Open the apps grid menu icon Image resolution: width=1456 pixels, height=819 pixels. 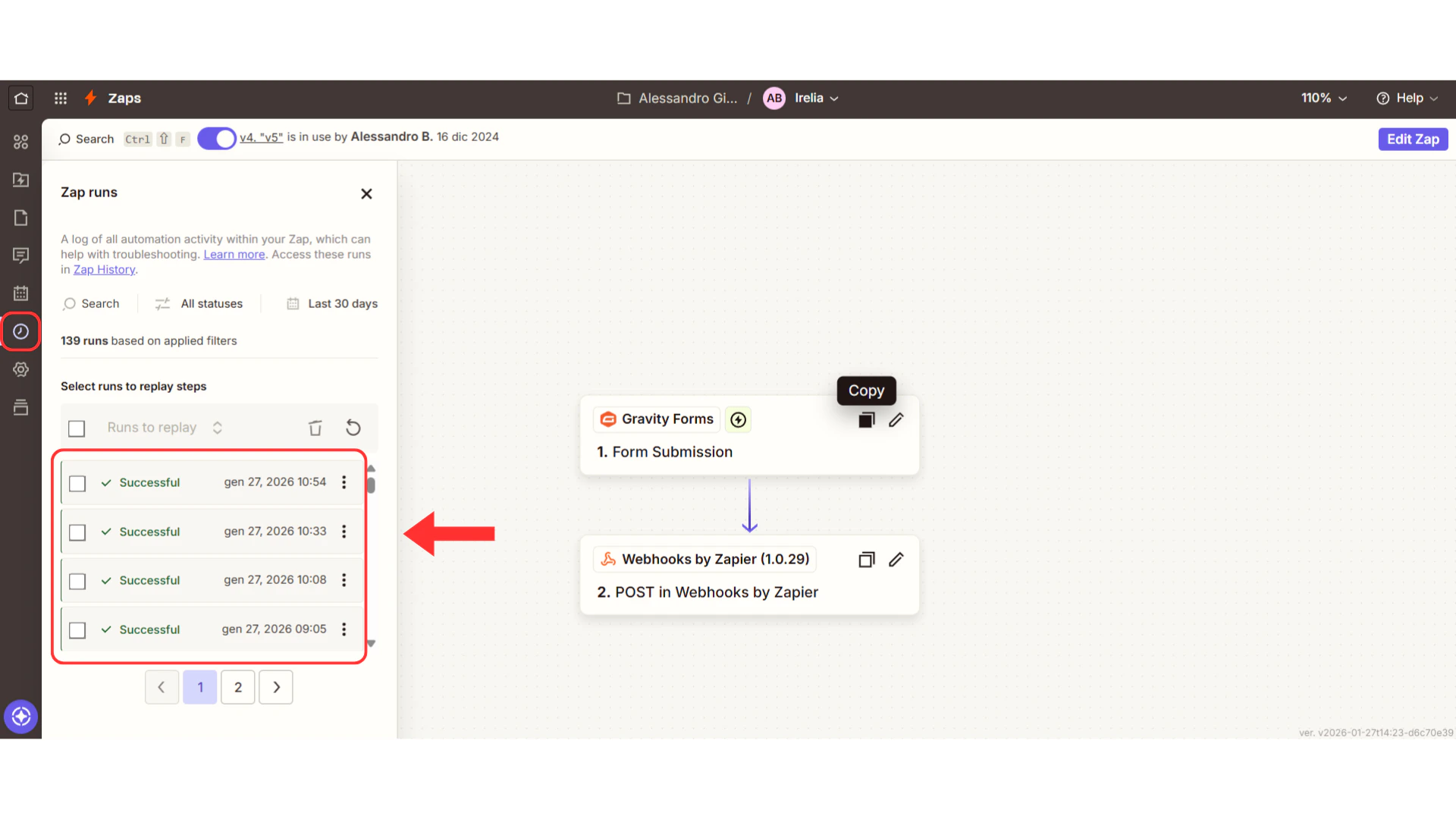point(61,98)
